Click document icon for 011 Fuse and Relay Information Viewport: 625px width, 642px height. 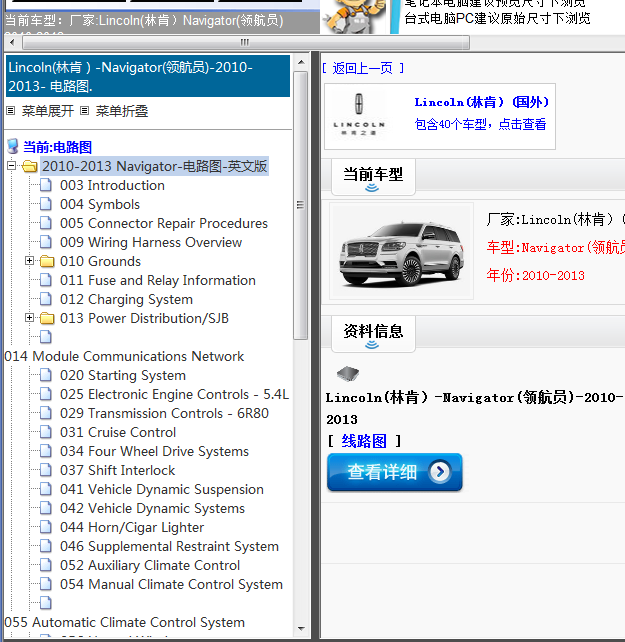click(x=46, y=280)
